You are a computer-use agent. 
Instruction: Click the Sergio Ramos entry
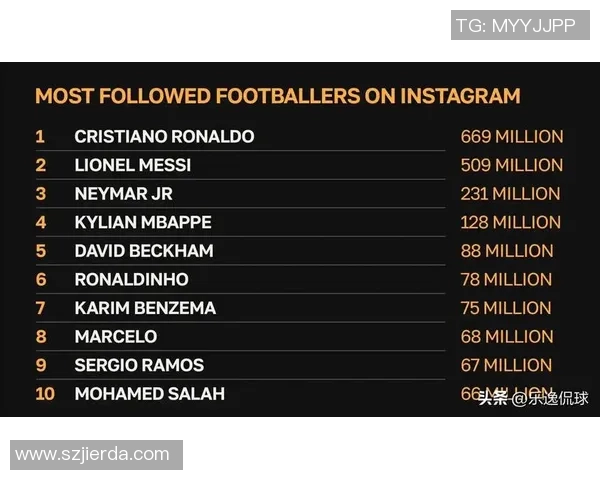tap(139, 365)
